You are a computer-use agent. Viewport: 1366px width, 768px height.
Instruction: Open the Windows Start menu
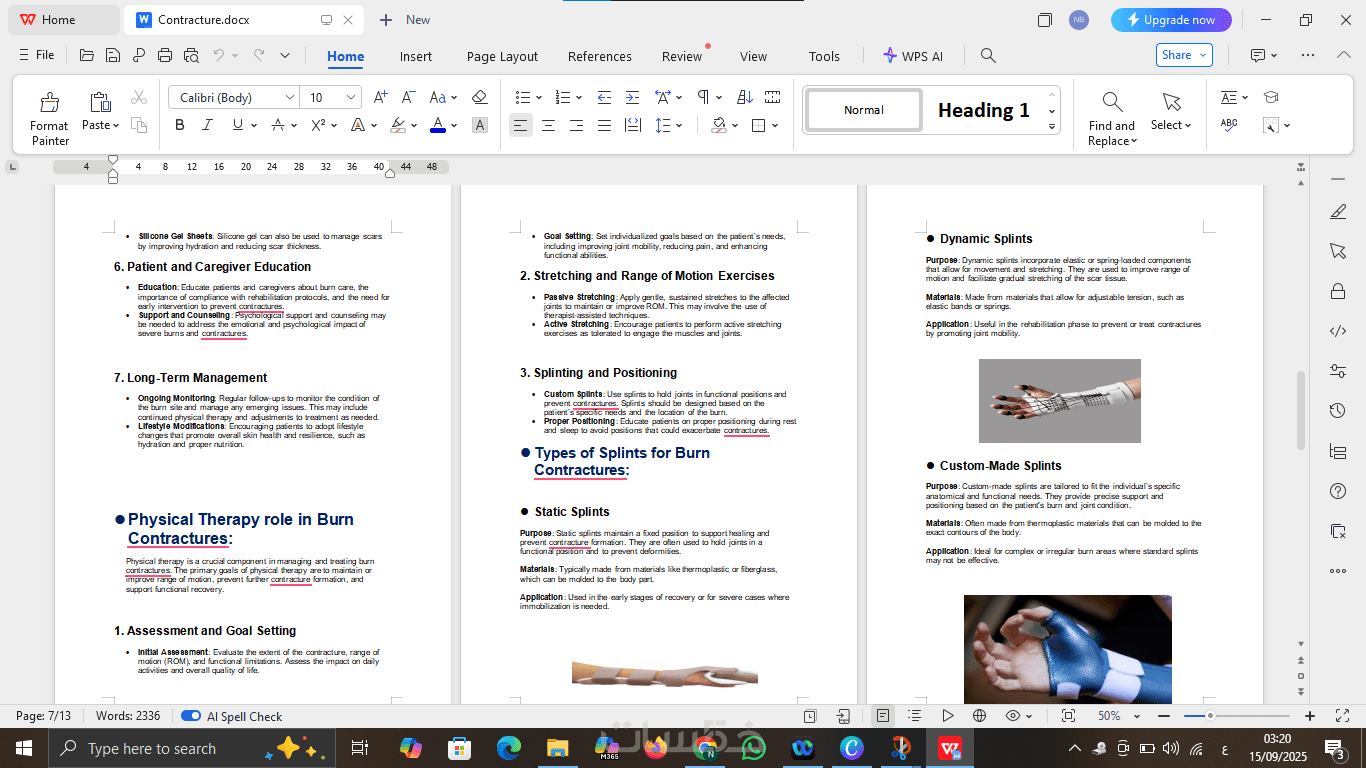coord(23,748)
